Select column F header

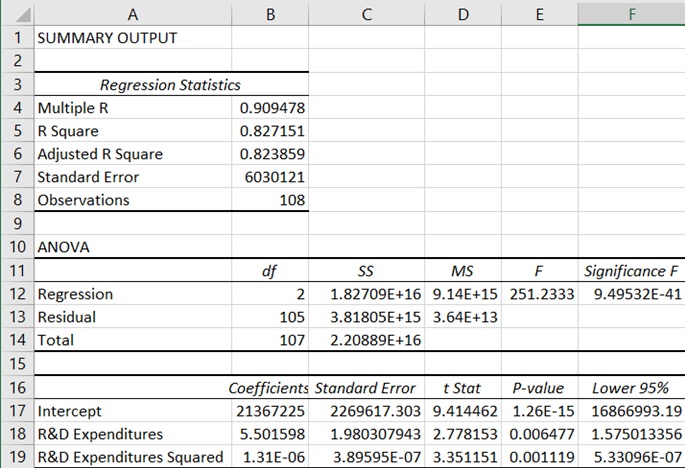click(x=631, y=14)
